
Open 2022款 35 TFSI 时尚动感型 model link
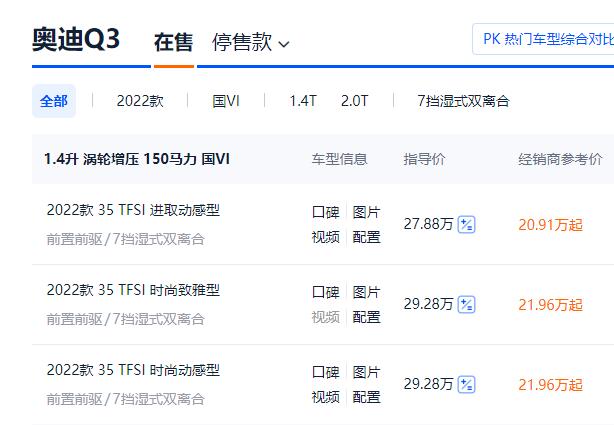[x=133, y=370]
